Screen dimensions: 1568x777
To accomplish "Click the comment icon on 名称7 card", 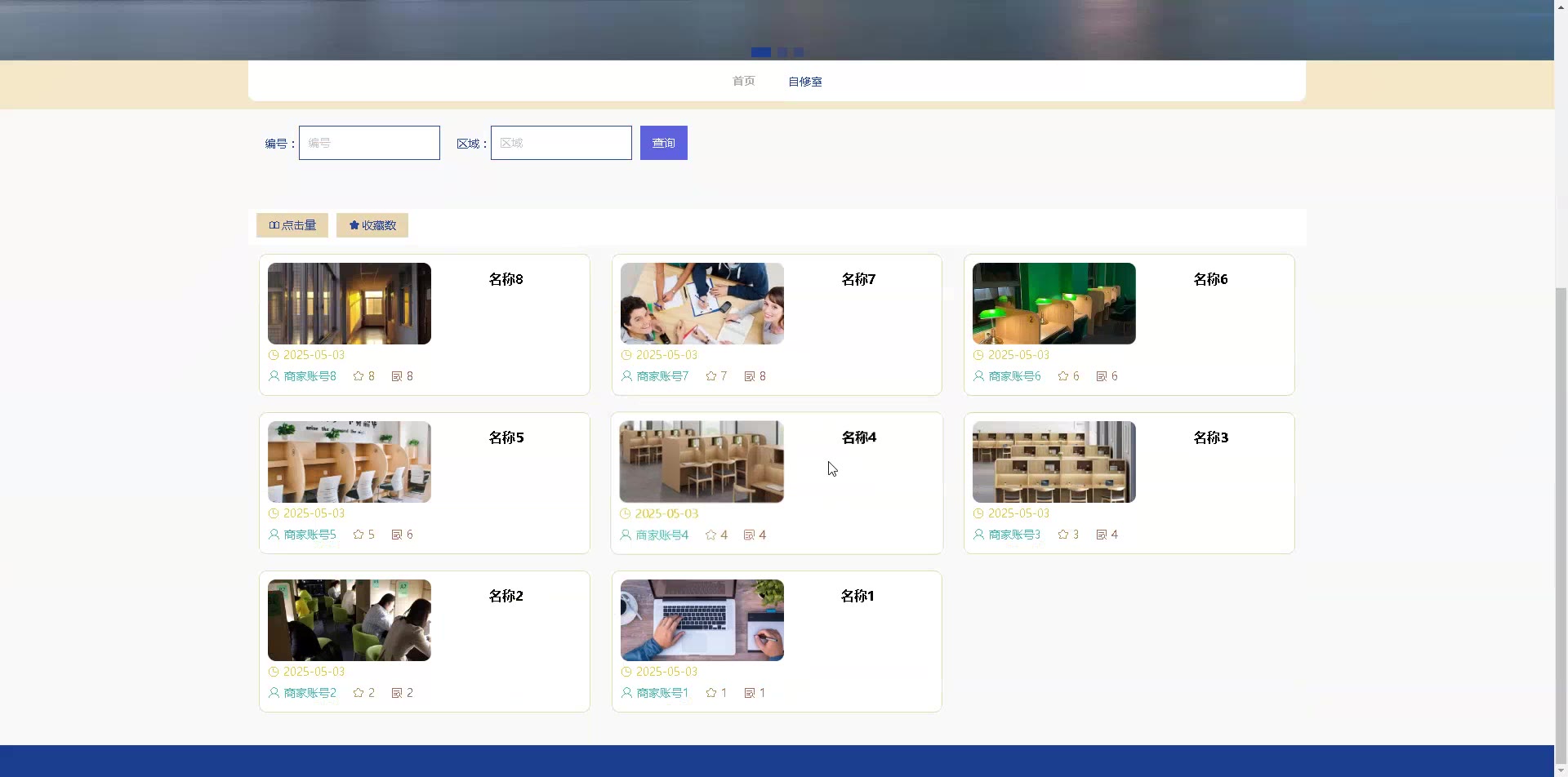I will point(750,376).
